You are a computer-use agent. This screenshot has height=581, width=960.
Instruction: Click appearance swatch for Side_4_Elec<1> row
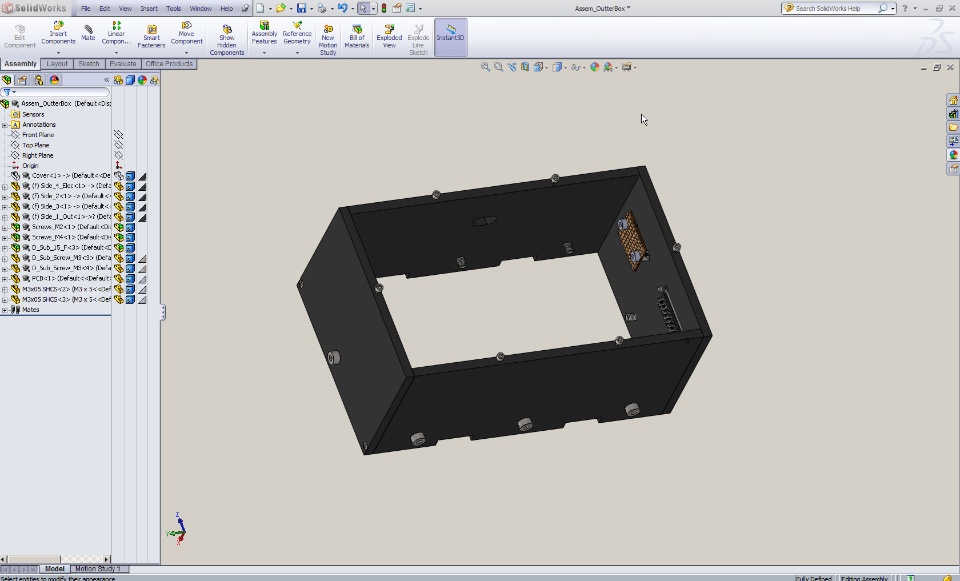(x=142, y=186)
